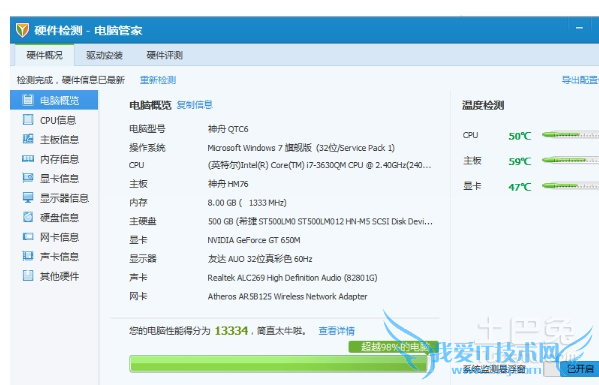Viewport: 599px width, 385px height.
Task: Click the green performance score bar
Action: [278, 364]
